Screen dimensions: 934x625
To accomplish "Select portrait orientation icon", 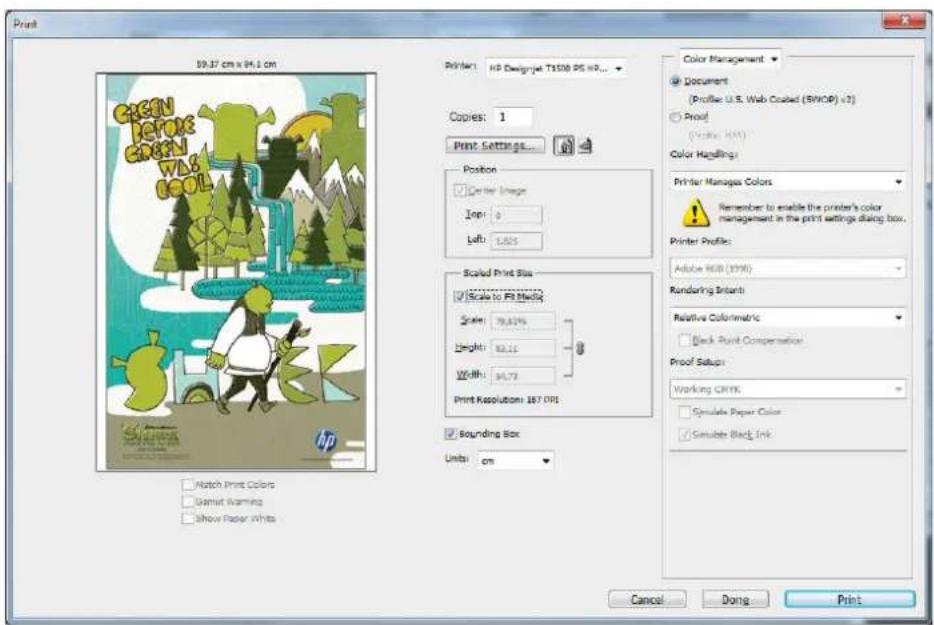I will coord(563,145).
